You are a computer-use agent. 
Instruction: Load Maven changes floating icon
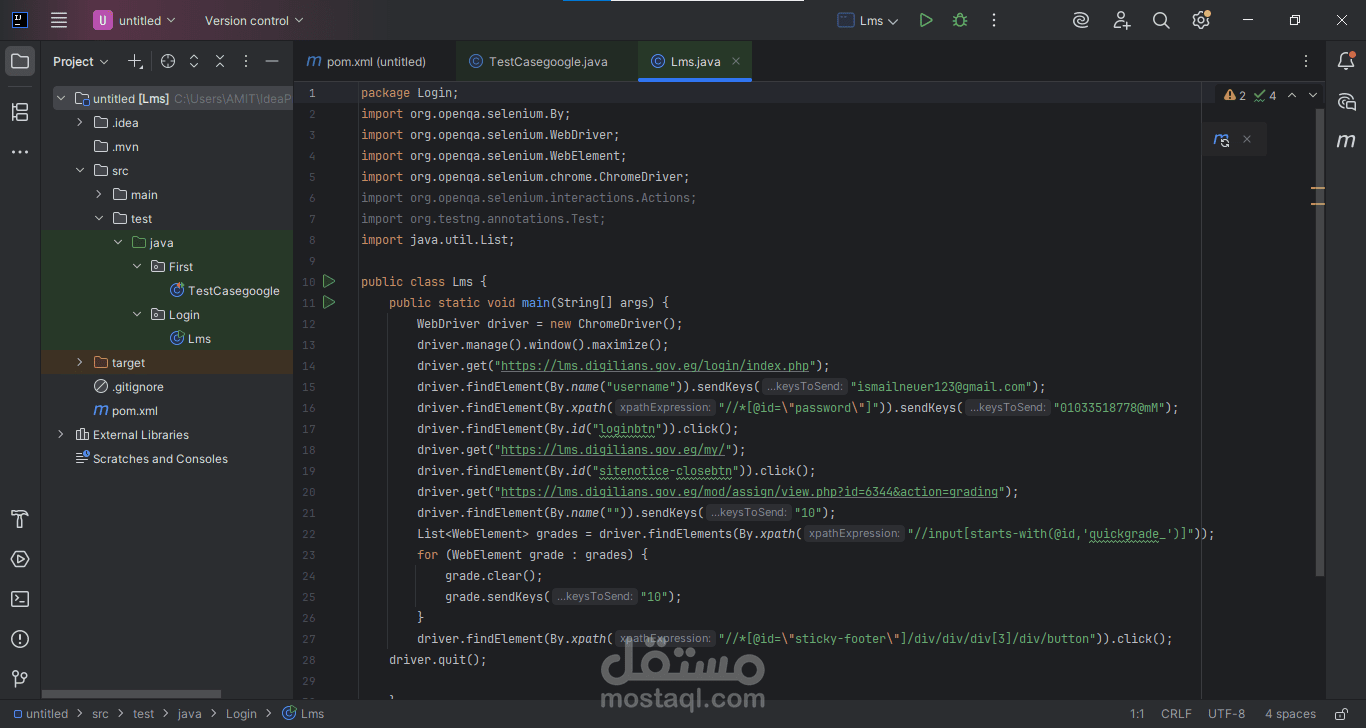pyautogui.click(x=1221, y=140)
